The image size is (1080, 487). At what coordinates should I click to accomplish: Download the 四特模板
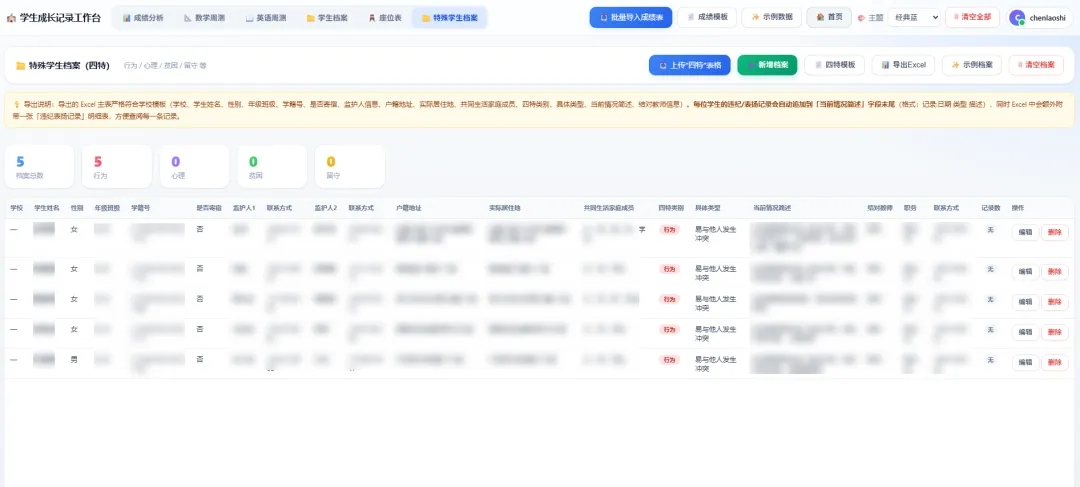coord(835,65)
